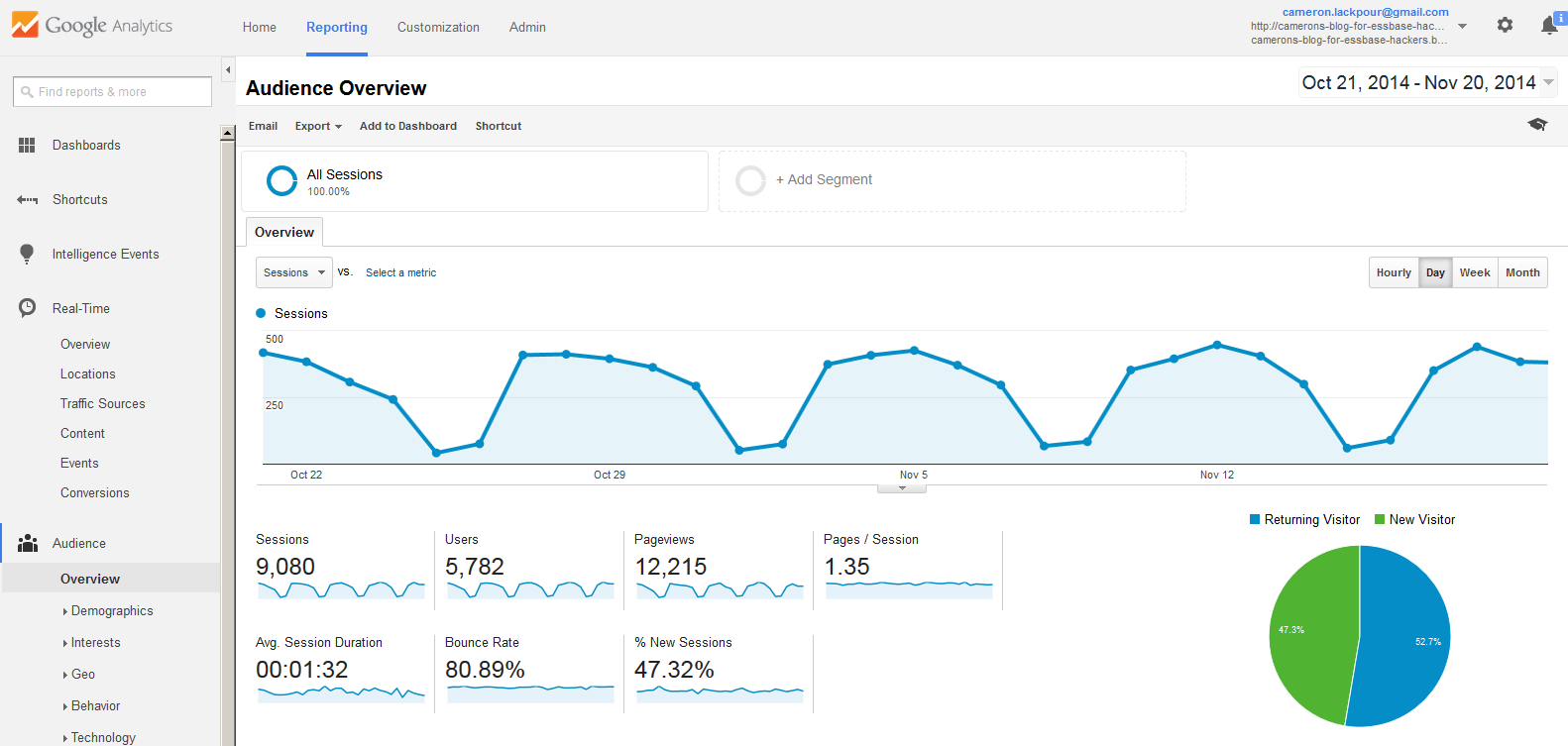Switch graph granularity to Month
The width and height of the screenshot is (1568, 746).
point(1522,272)
